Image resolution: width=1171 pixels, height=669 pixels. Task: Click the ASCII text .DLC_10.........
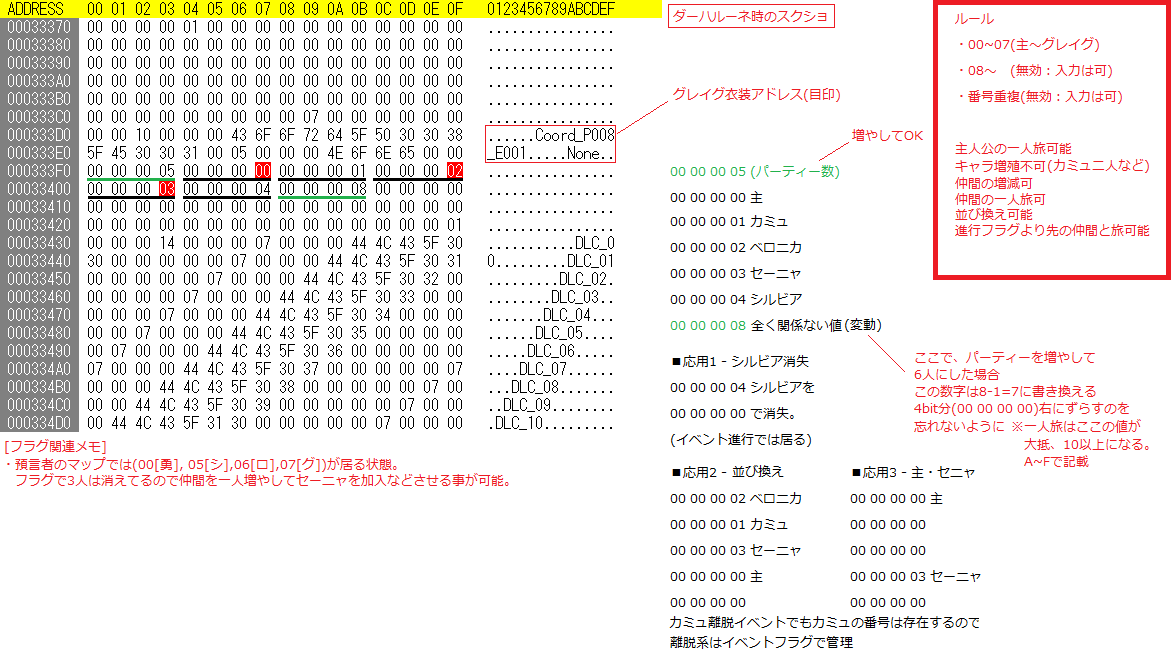[x=551, y=423]
